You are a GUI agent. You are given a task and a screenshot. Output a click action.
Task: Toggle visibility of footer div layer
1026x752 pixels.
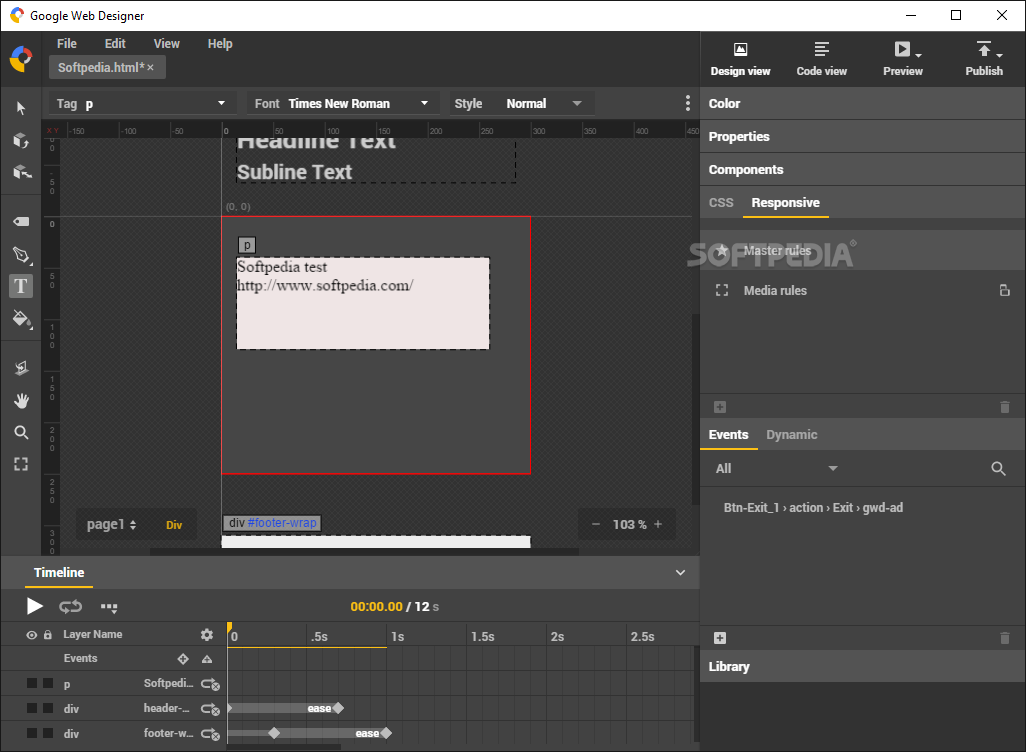[31, 733]
